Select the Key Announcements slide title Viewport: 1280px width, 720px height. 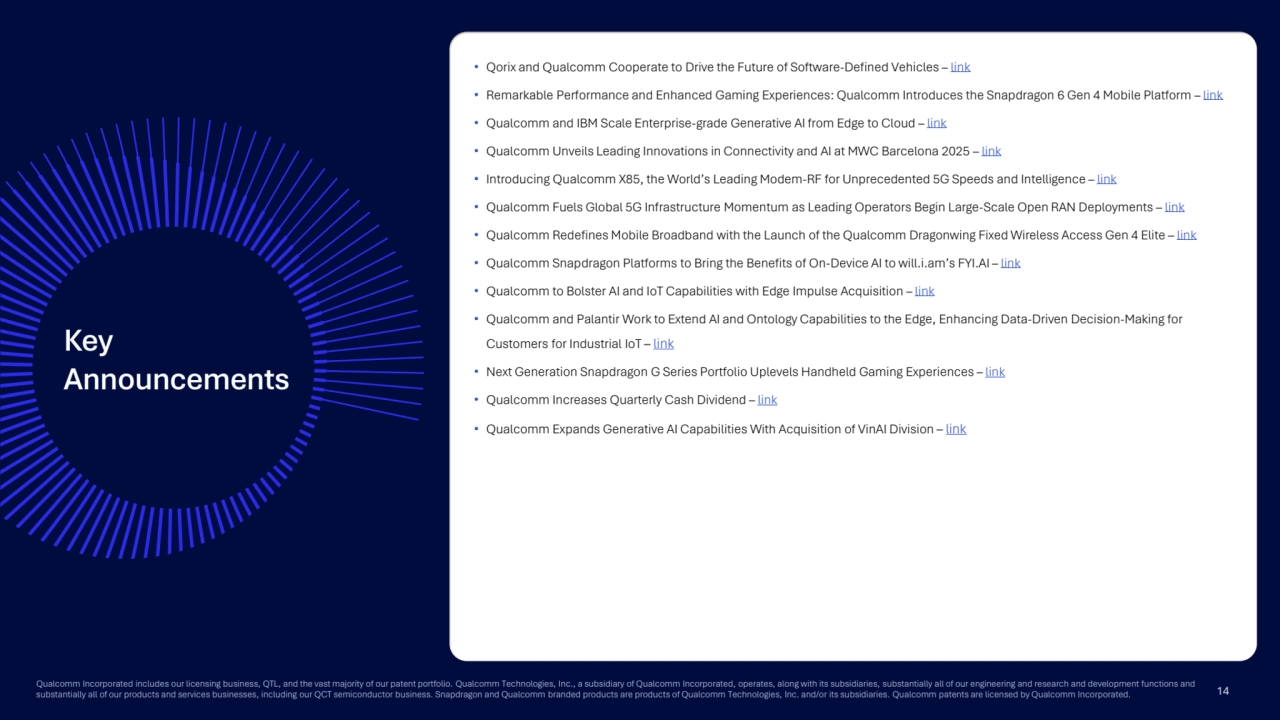(176, 360)
